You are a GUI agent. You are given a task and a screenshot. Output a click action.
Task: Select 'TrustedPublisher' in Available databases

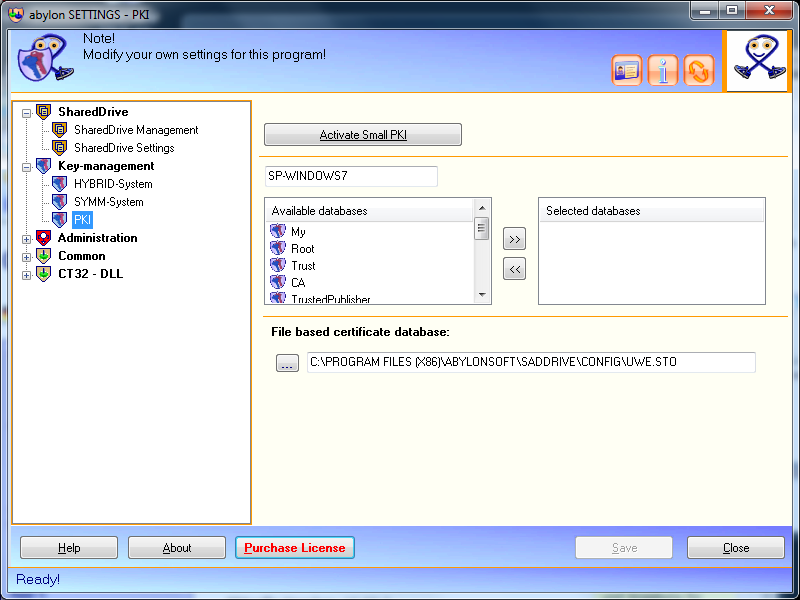[x=331, y=299]
